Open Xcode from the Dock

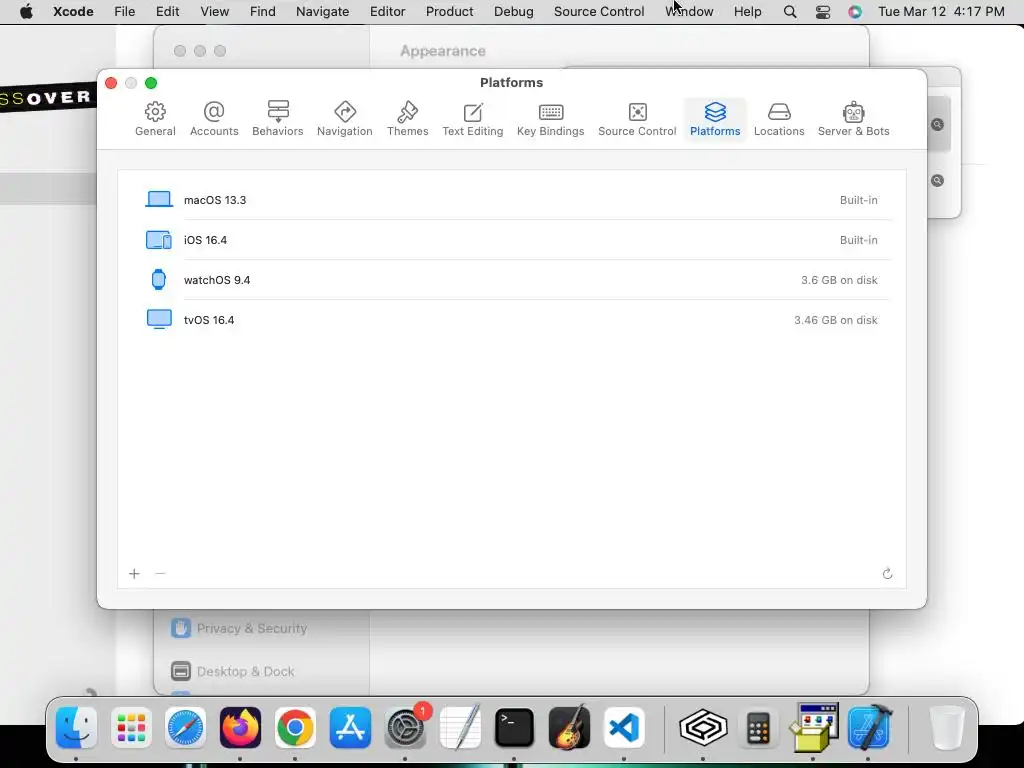[x=869, y=728]
